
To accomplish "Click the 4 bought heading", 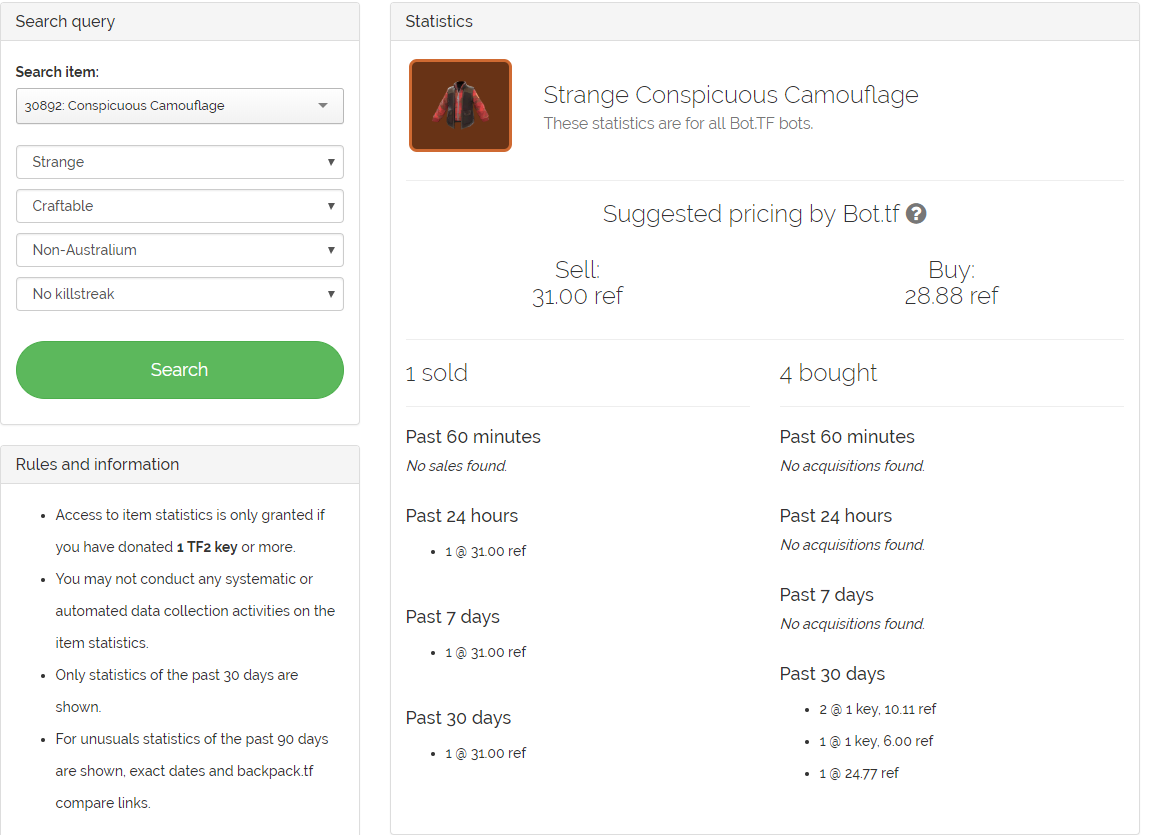I will click(828, 373).
